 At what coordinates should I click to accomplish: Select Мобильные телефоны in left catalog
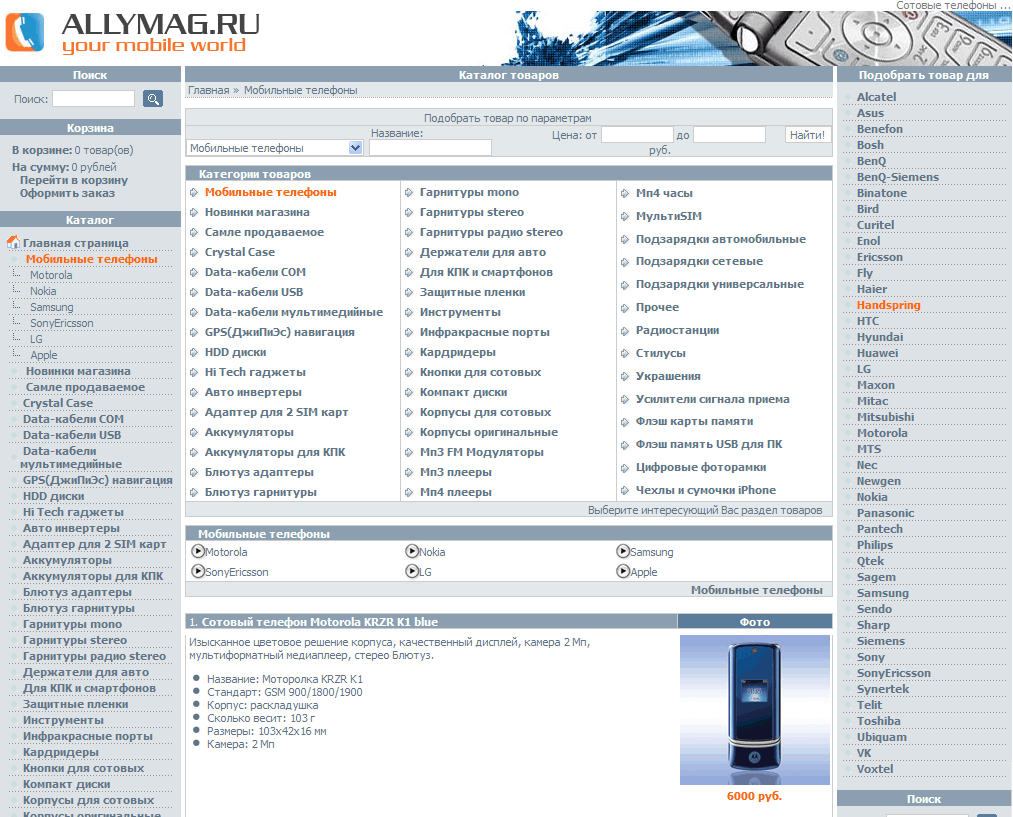coord(92,259)
